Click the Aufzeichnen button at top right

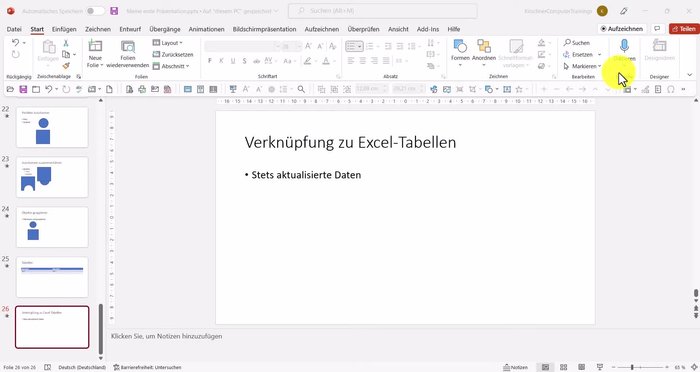pyautogui.click(x=622, y=29)
